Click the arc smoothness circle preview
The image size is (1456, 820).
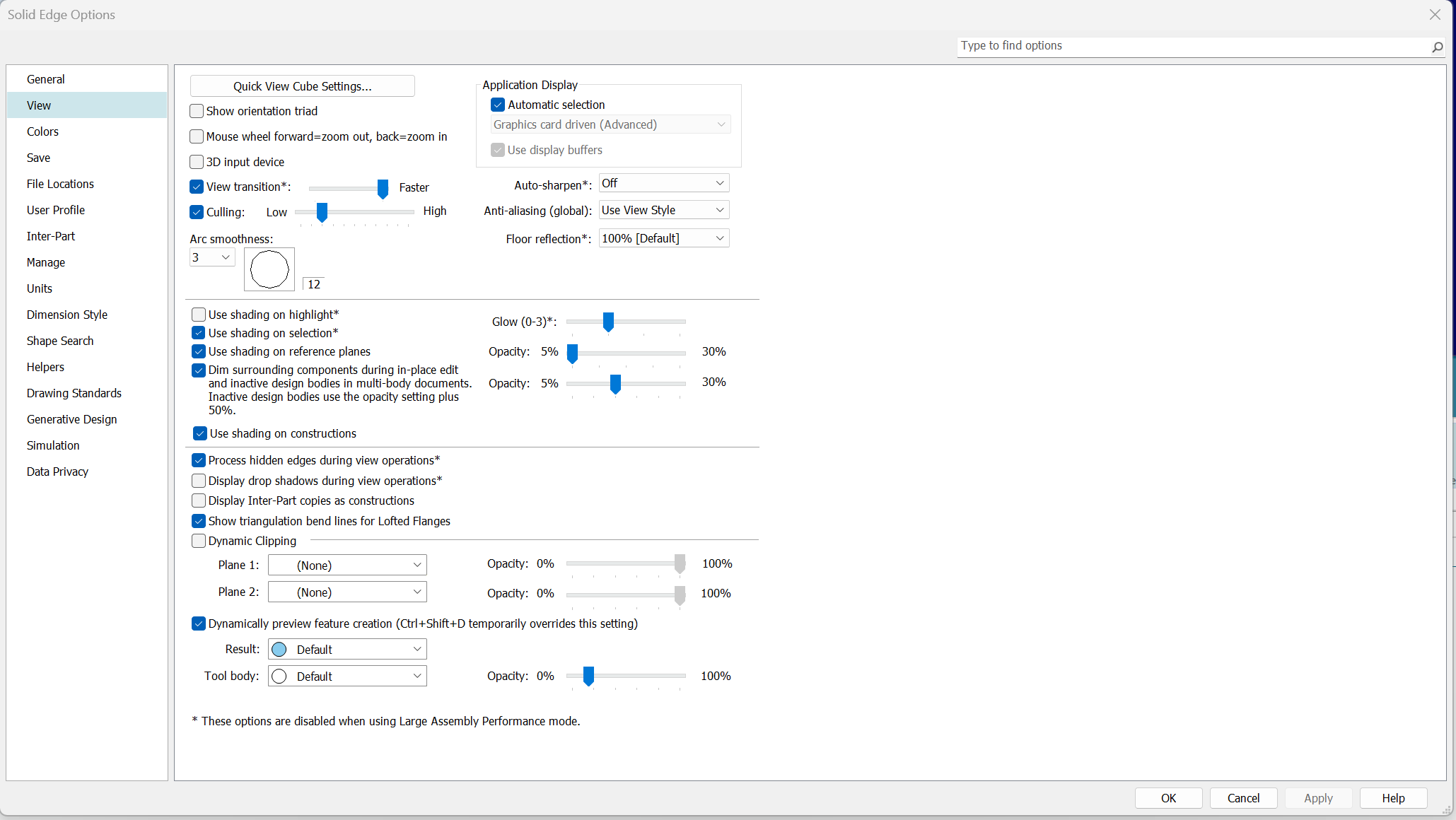coord(269,269)
